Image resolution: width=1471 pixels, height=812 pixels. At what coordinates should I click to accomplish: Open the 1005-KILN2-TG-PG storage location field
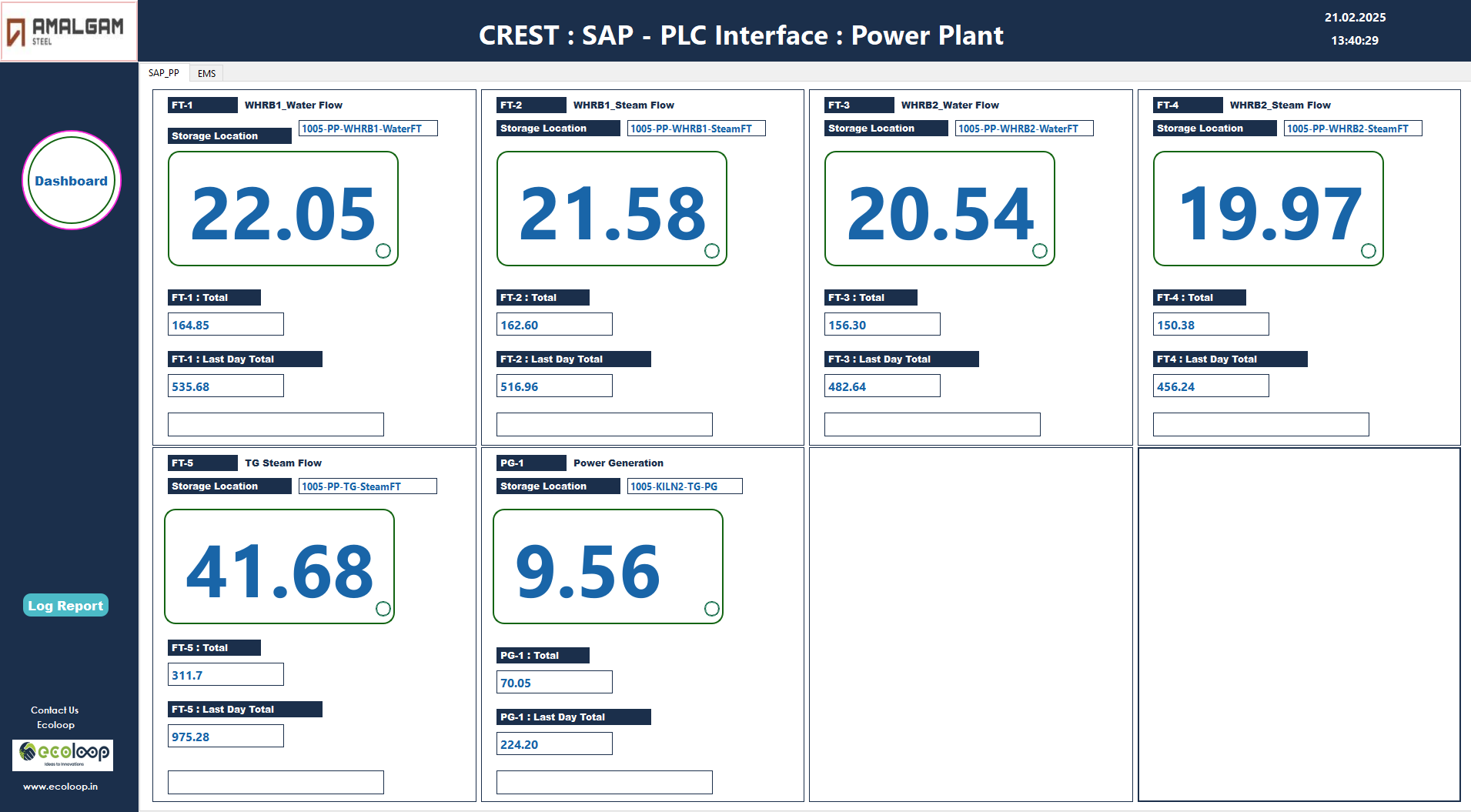point(684,486)
